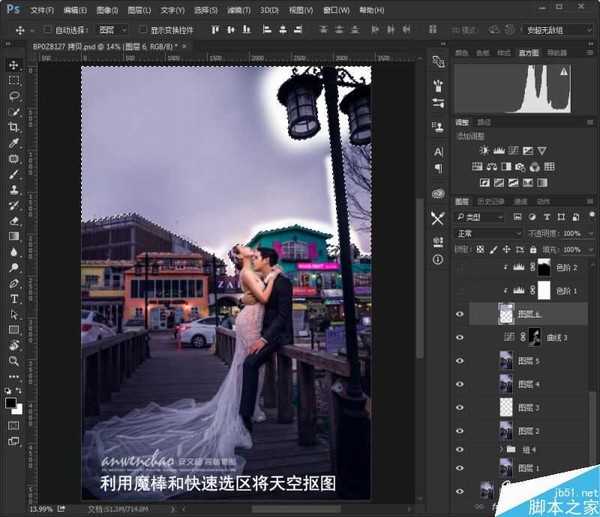Select the Eraser tool
This screenshot has width=600, height=517.
point(14,220)
